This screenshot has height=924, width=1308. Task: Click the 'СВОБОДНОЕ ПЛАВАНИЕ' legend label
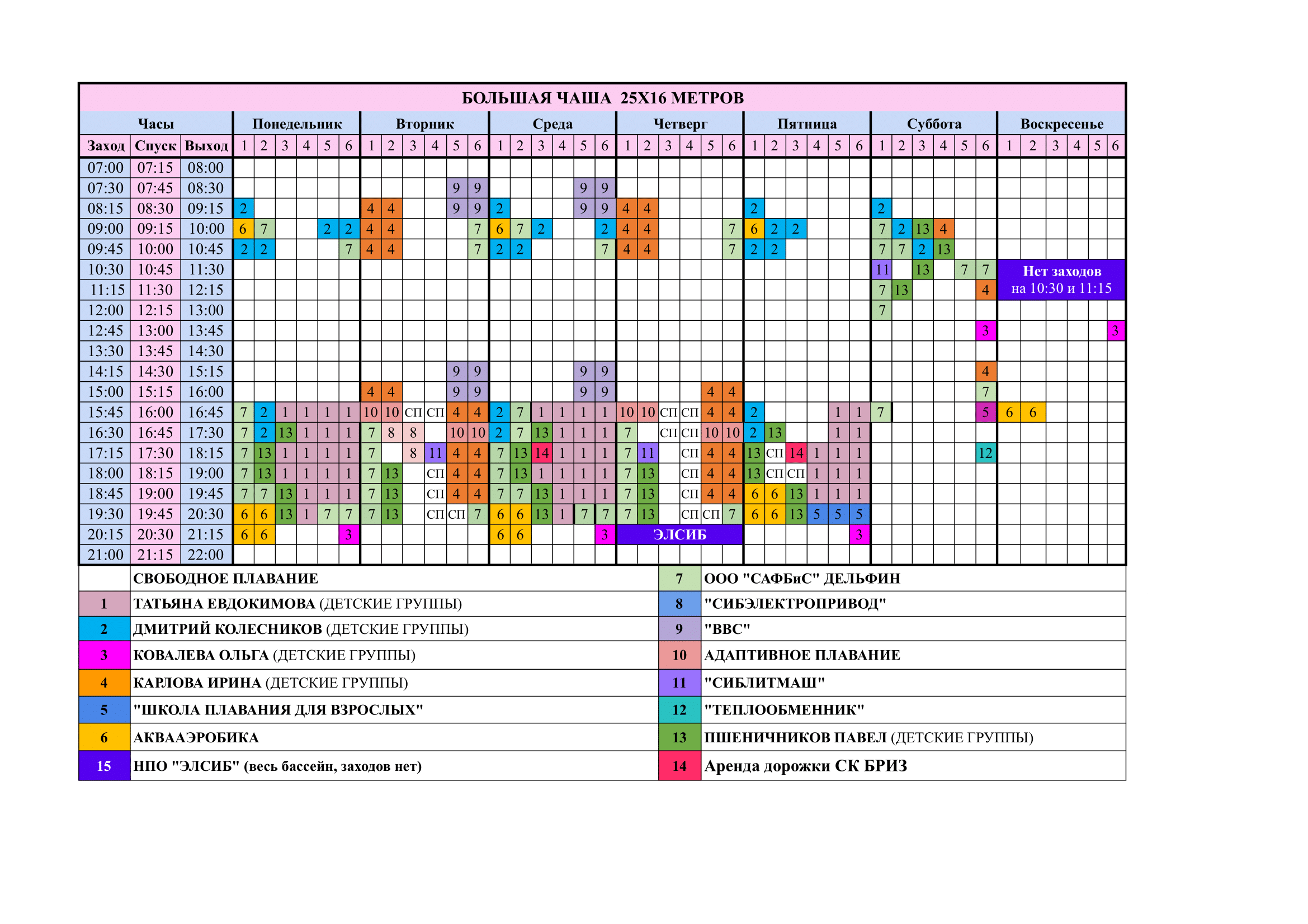pos(225,579)
